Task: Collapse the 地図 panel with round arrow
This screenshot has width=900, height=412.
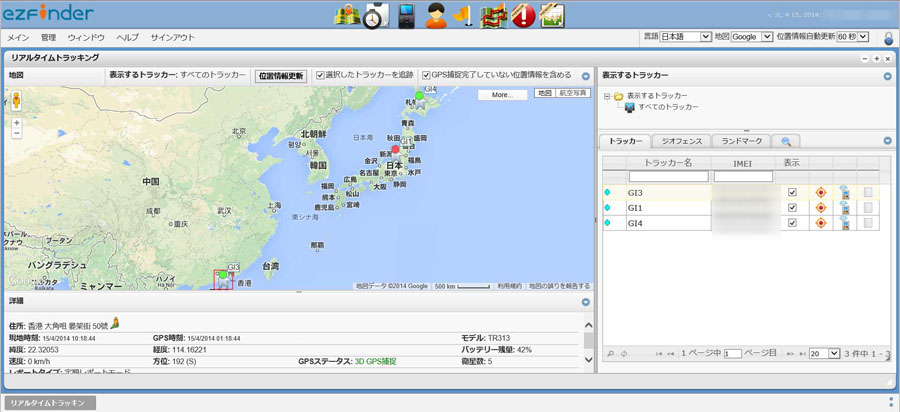Action: (585, 76)
